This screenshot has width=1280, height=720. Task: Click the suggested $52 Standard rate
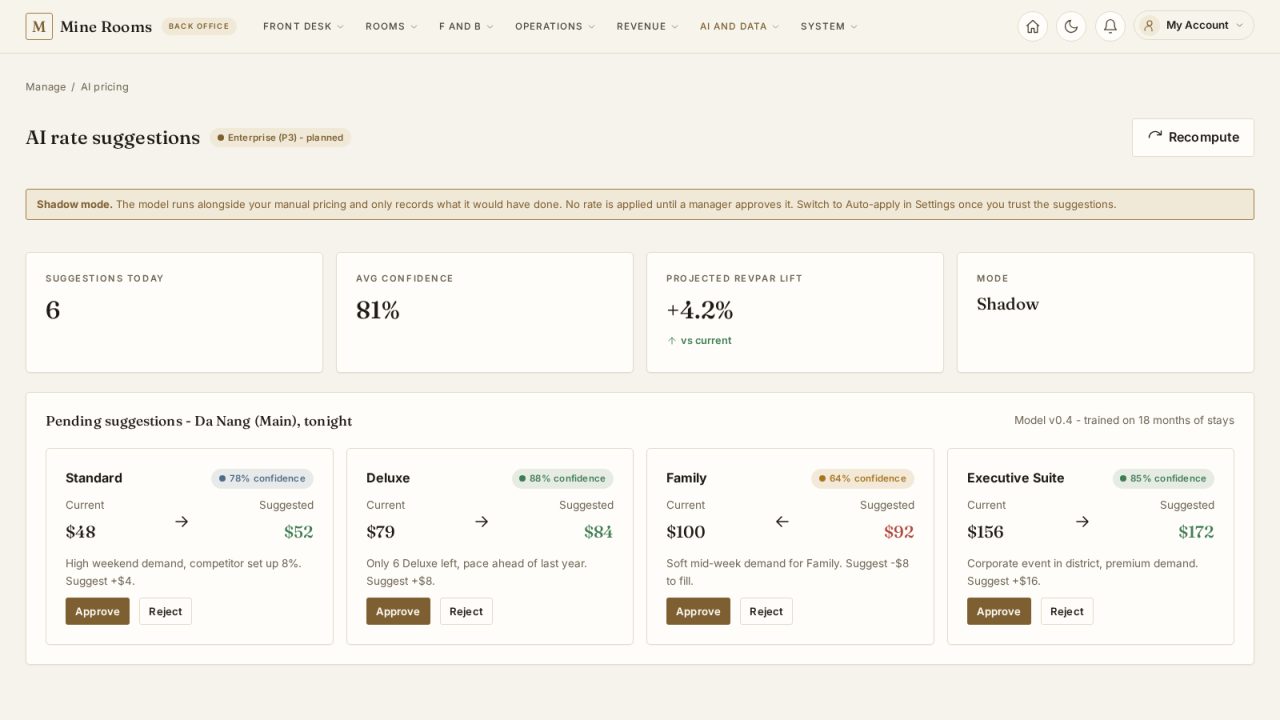pos(298,532)
